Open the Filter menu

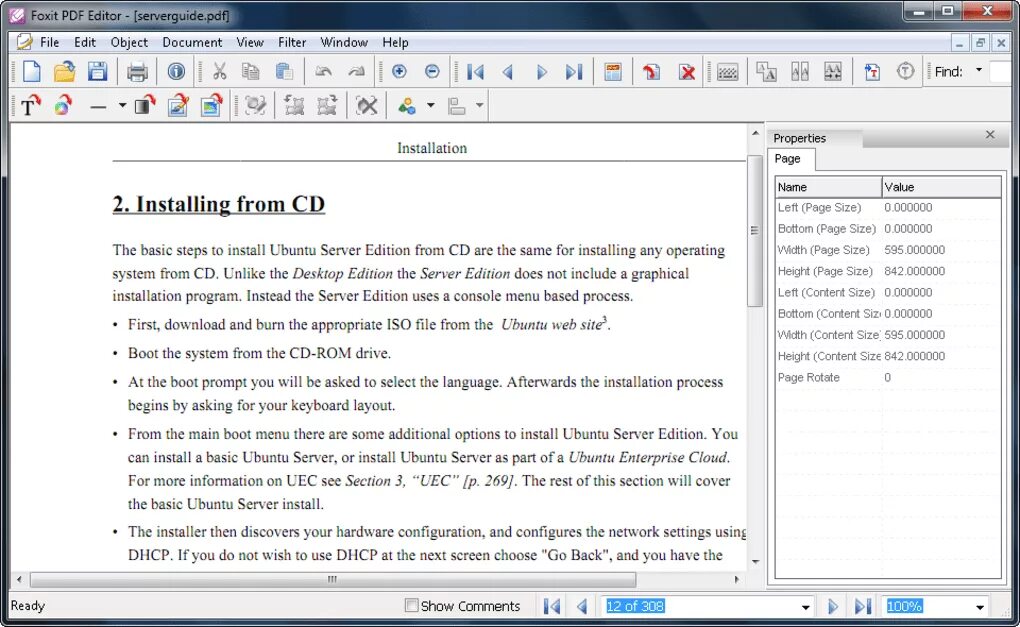click(x=292, y=42)
